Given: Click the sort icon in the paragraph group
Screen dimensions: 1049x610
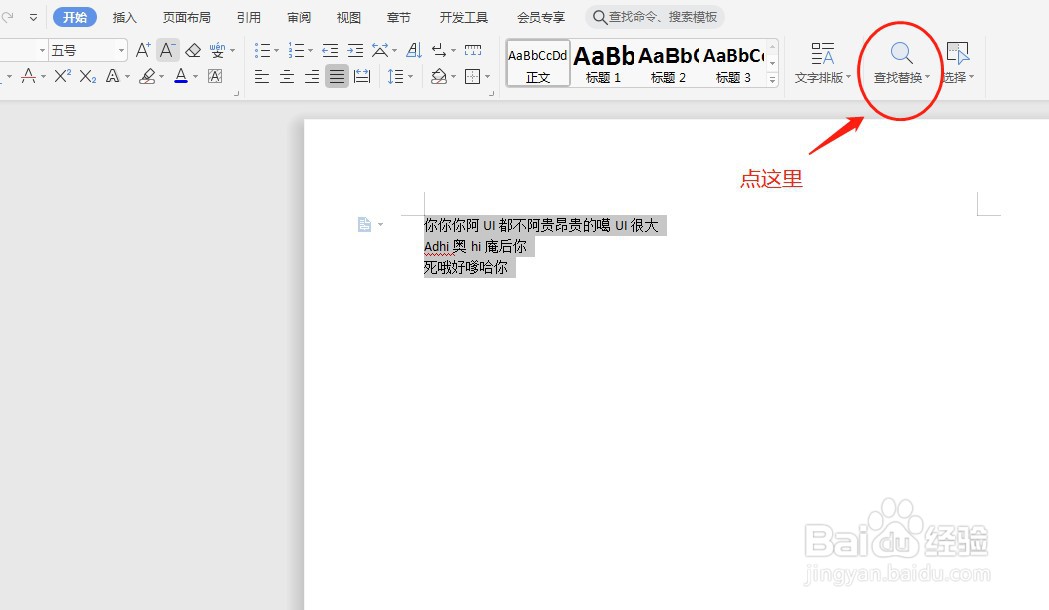Looking at the screenshot, I should tap(414, 50).
